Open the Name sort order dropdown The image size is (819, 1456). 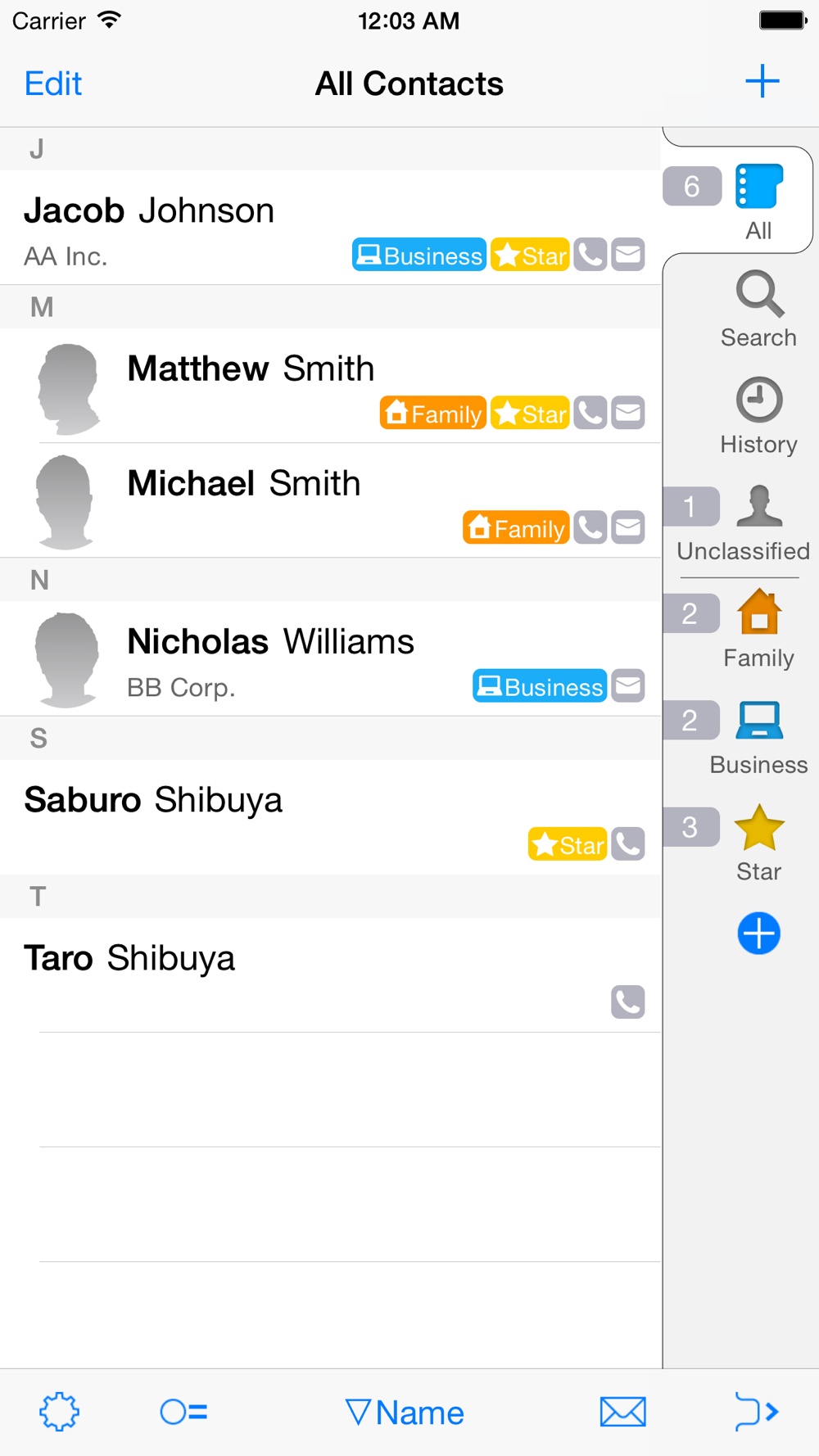tap(405, 1412)
